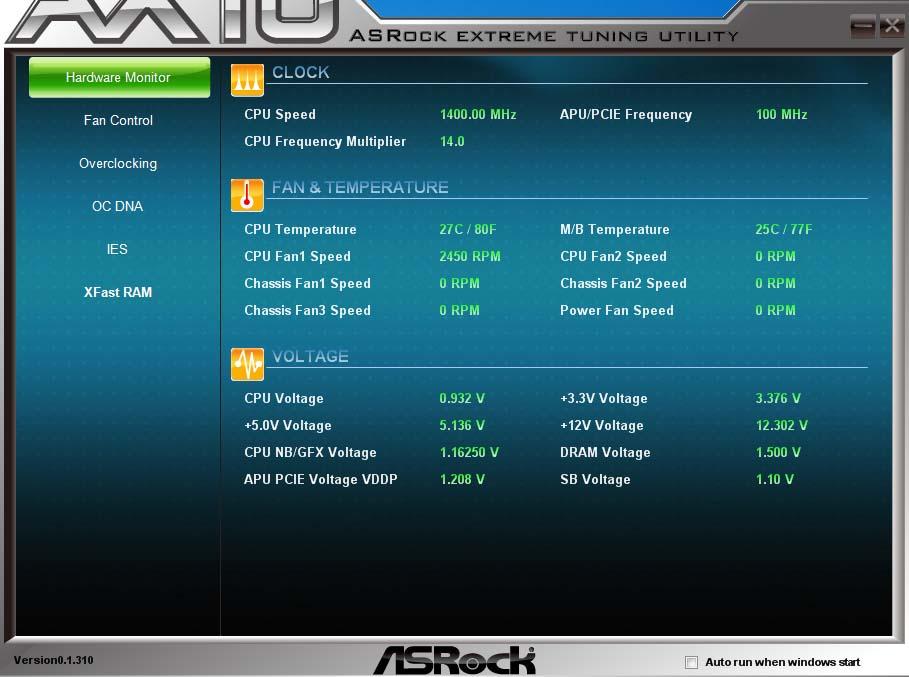Click the CPU Temperature 27C / 80F reading

(x=468, y=229)
